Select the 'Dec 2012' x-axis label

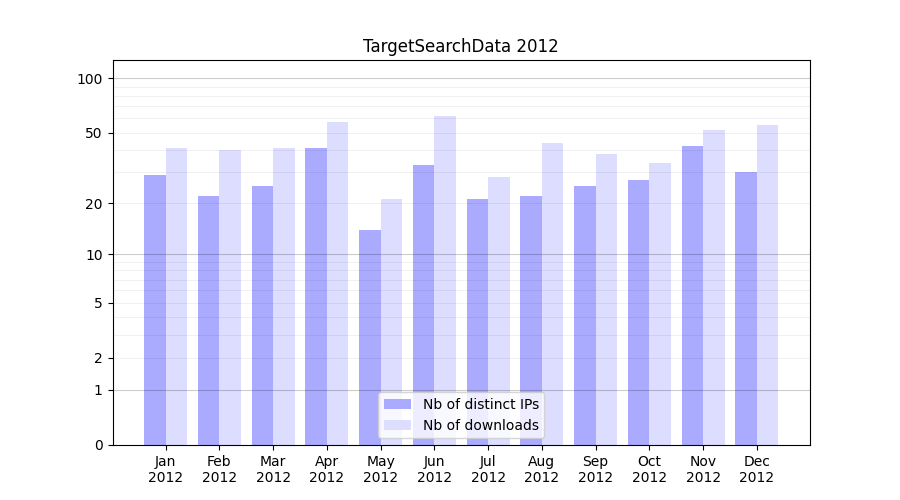(x=756, y=469)
